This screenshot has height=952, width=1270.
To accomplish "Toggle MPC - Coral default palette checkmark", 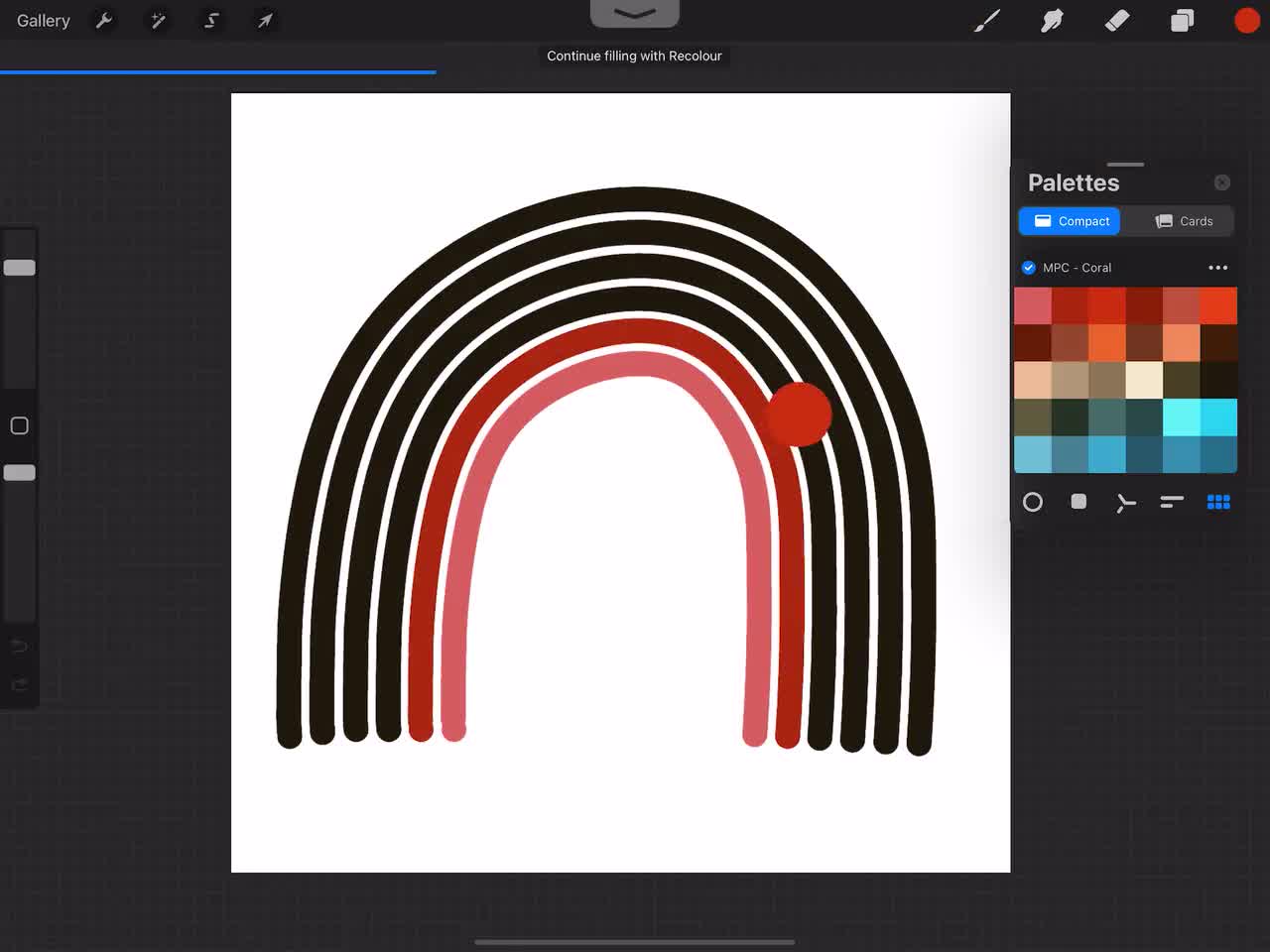I will point(1029,268).
